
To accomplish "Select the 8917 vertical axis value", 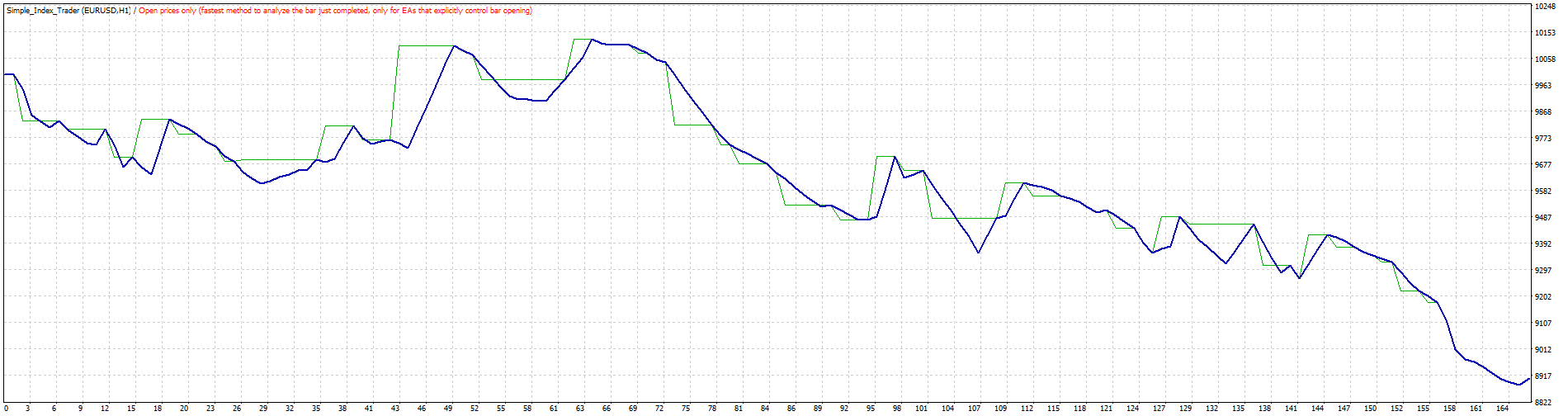I will point(1544,376).
